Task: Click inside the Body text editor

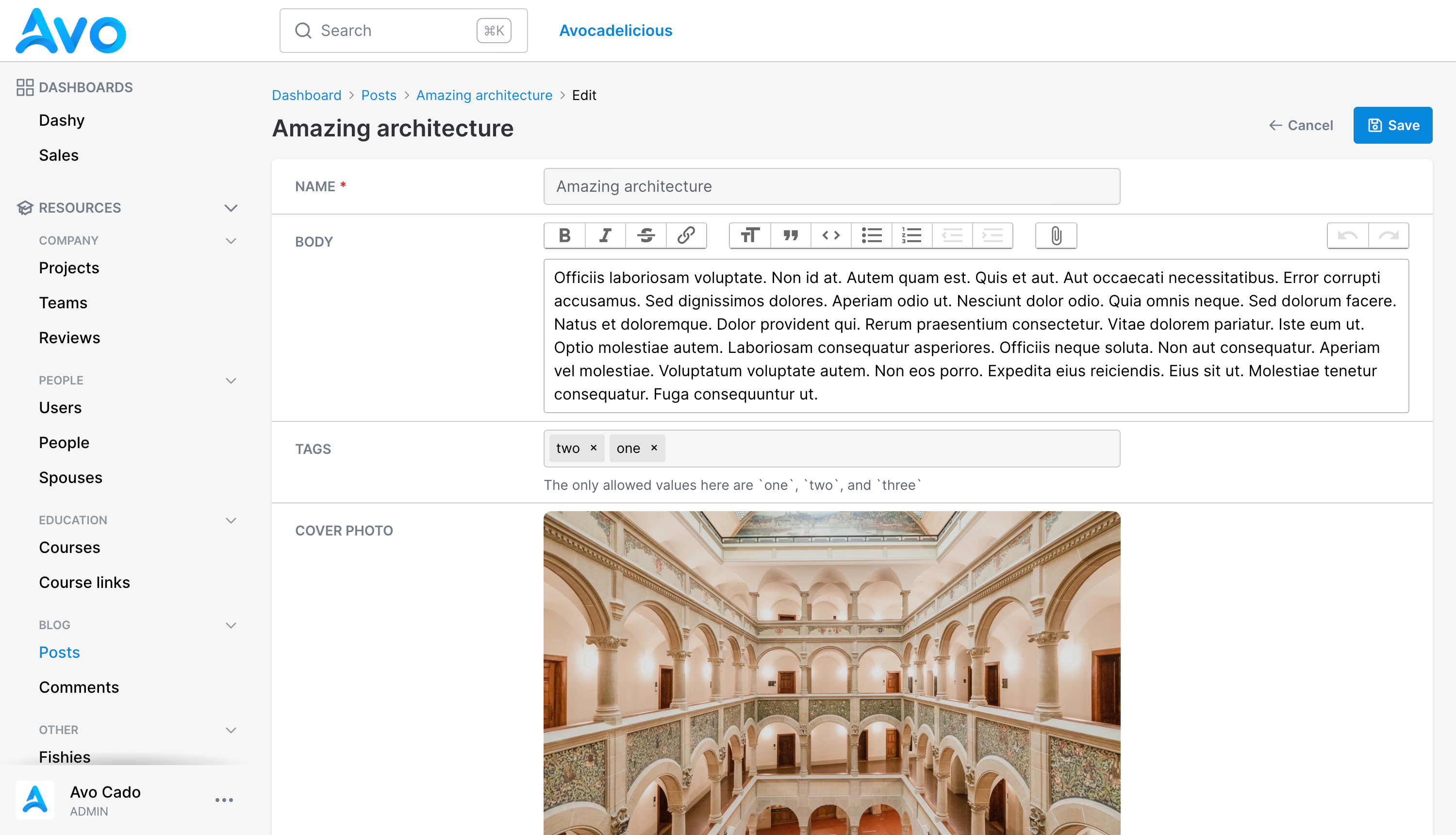Action: tap(976, 336)
